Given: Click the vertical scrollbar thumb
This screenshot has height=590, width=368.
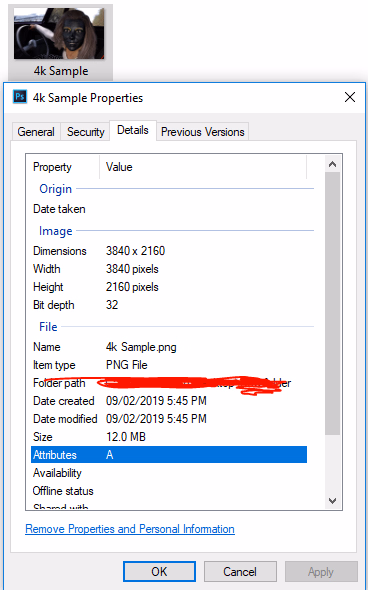Looking at the screenshot, I should [x=332, y=303].
